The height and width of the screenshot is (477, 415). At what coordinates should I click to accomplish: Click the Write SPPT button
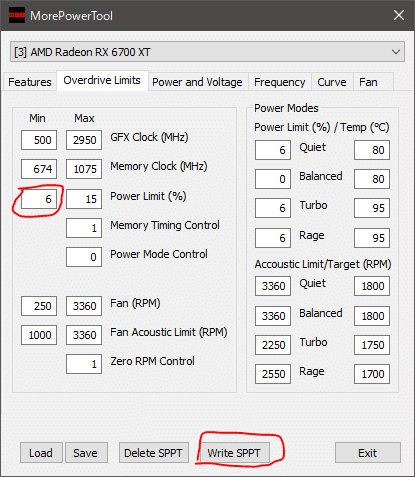[234, 453]
